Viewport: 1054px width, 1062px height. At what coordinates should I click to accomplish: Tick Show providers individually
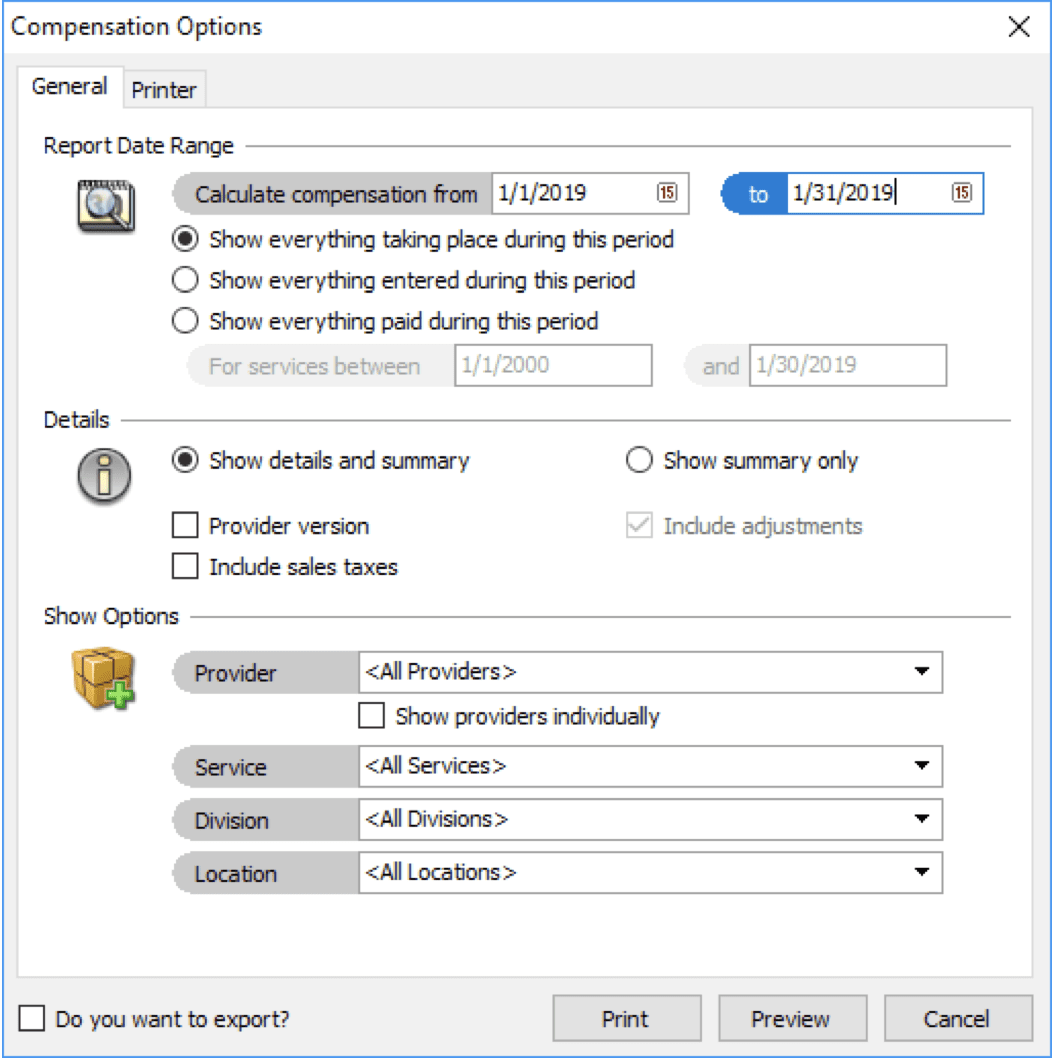(372, 716)
